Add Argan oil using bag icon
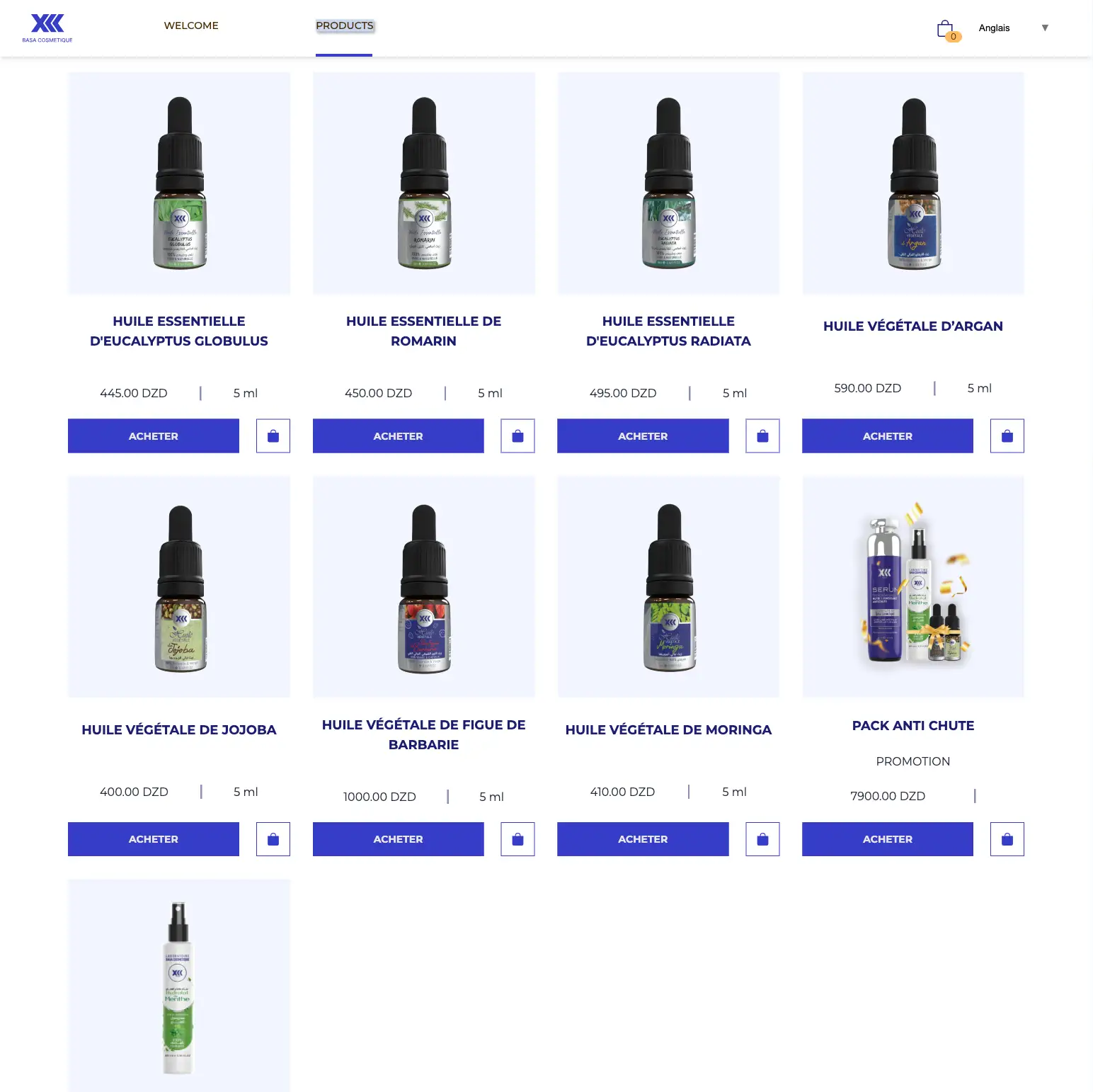The height and width of the screenshot is (1092, 1093). pyautogui.click(x=1007, y=436)
